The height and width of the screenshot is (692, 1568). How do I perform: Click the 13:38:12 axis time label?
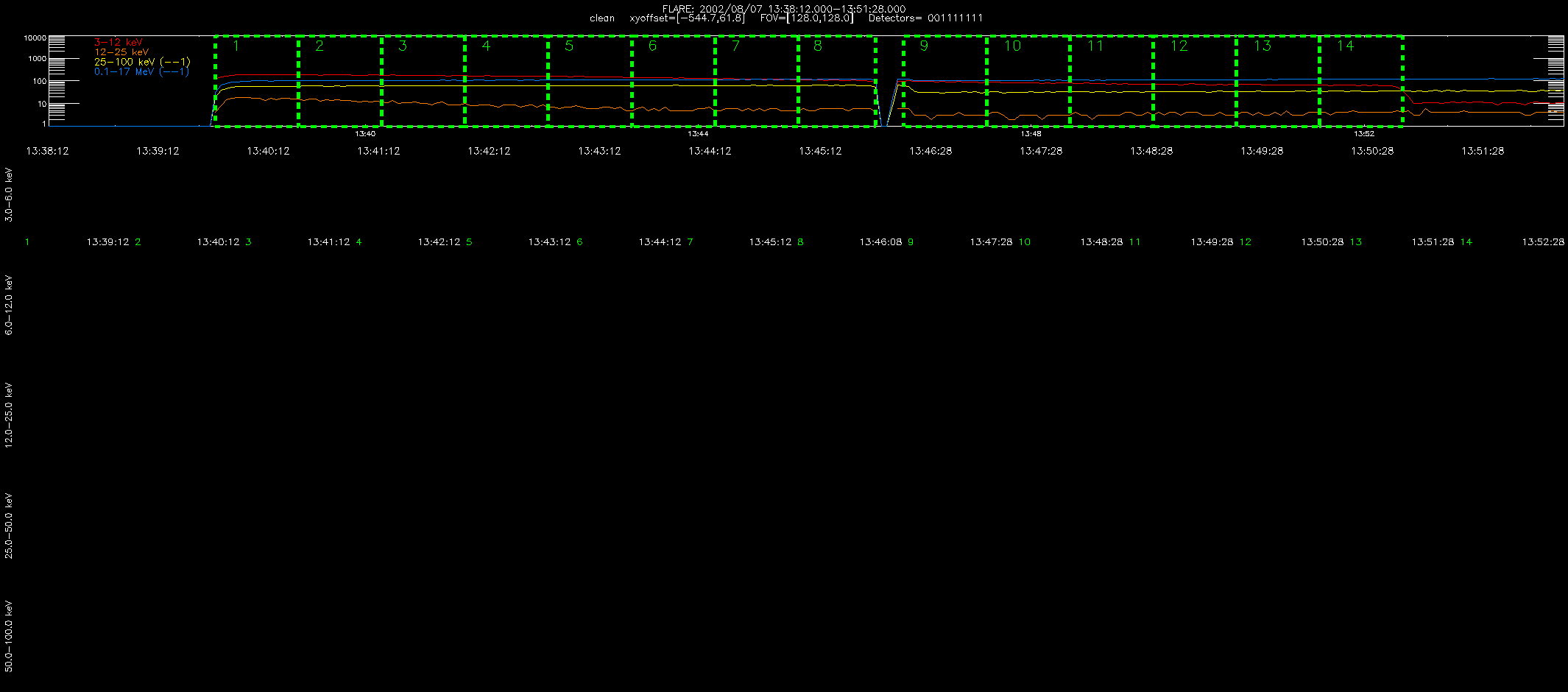(x=47, y=151)
